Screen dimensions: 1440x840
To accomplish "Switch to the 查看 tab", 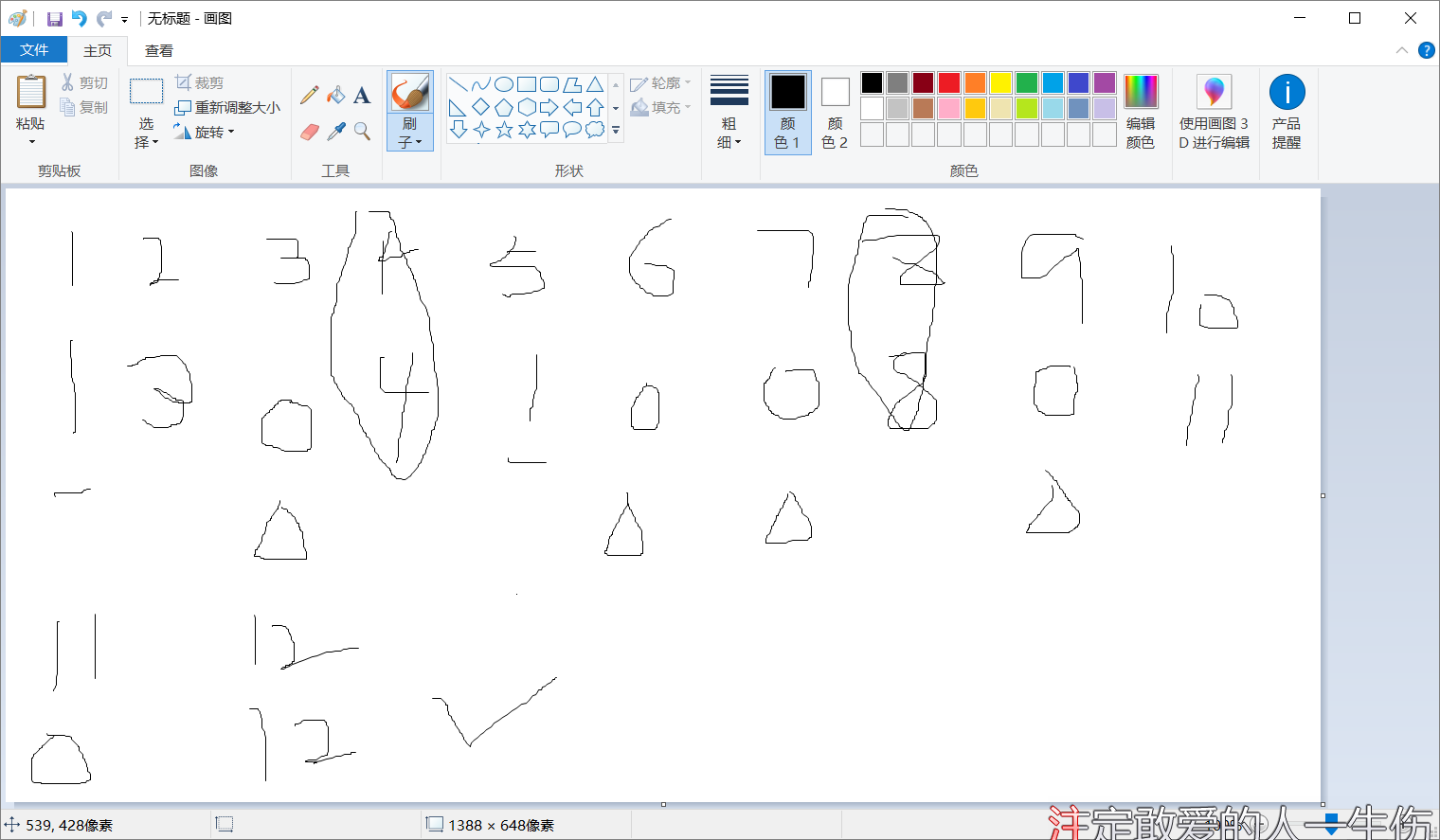I will (x=158, y=50).
